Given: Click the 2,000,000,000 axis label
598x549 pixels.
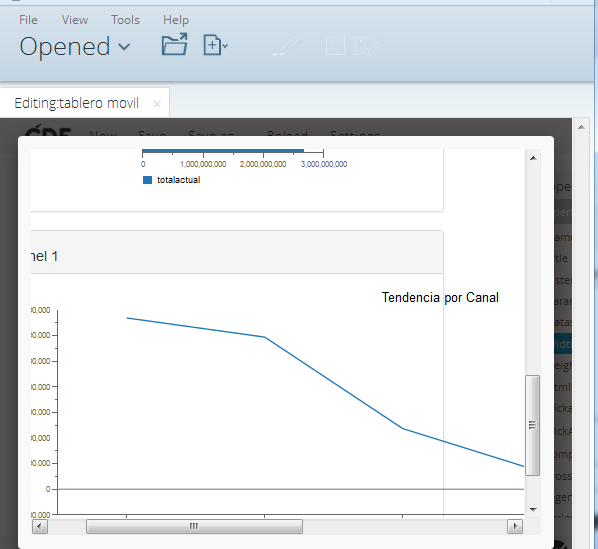Looking at the screenshot, I should pos(263,164).
